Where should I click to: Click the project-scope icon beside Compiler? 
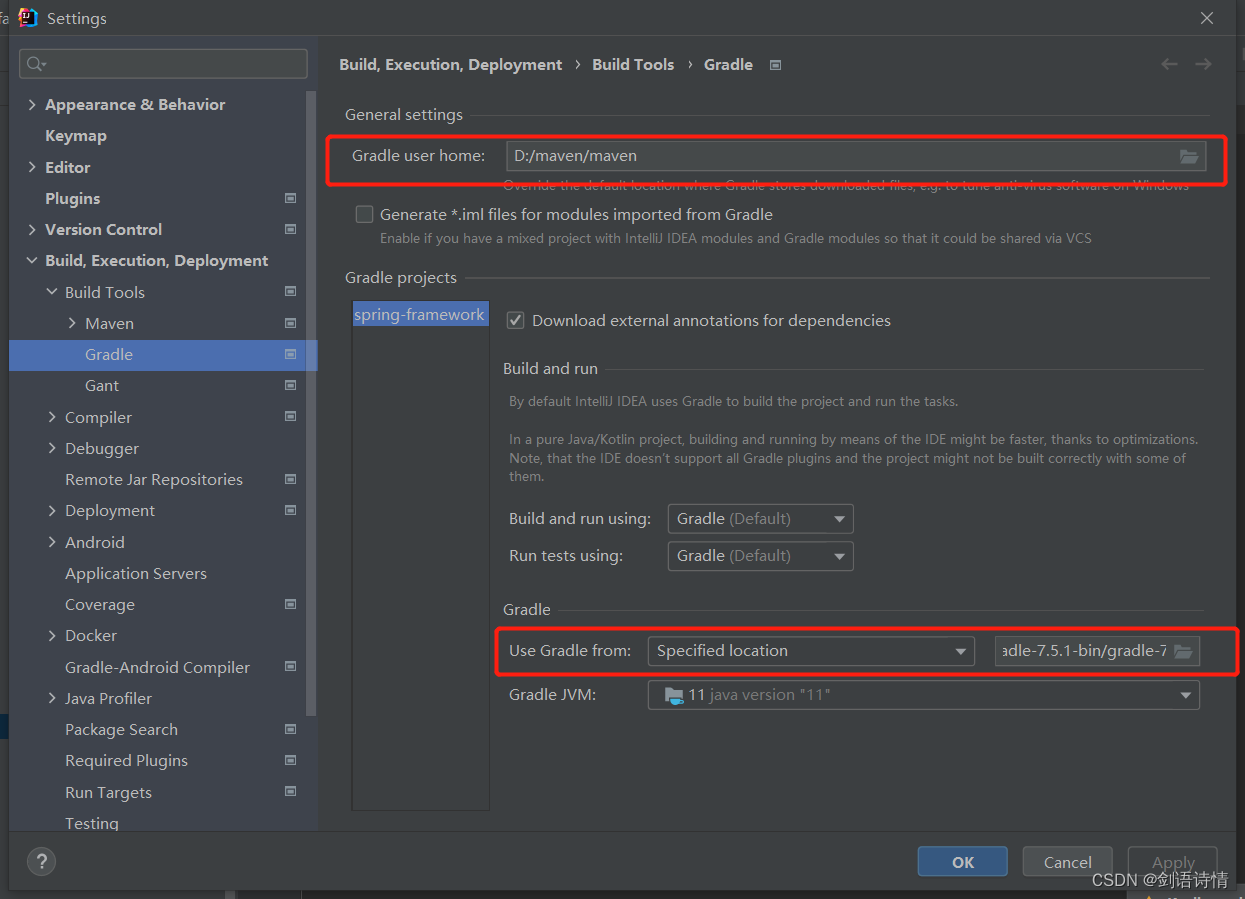tap(290, 417)
